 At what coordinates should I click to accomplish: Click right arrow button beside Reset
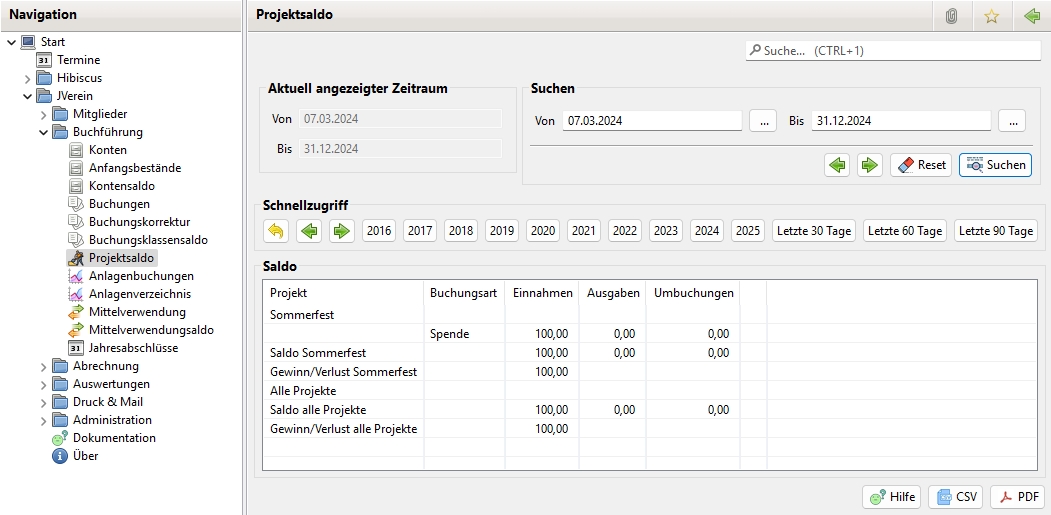pyautogui.click(x=870, y=165)
